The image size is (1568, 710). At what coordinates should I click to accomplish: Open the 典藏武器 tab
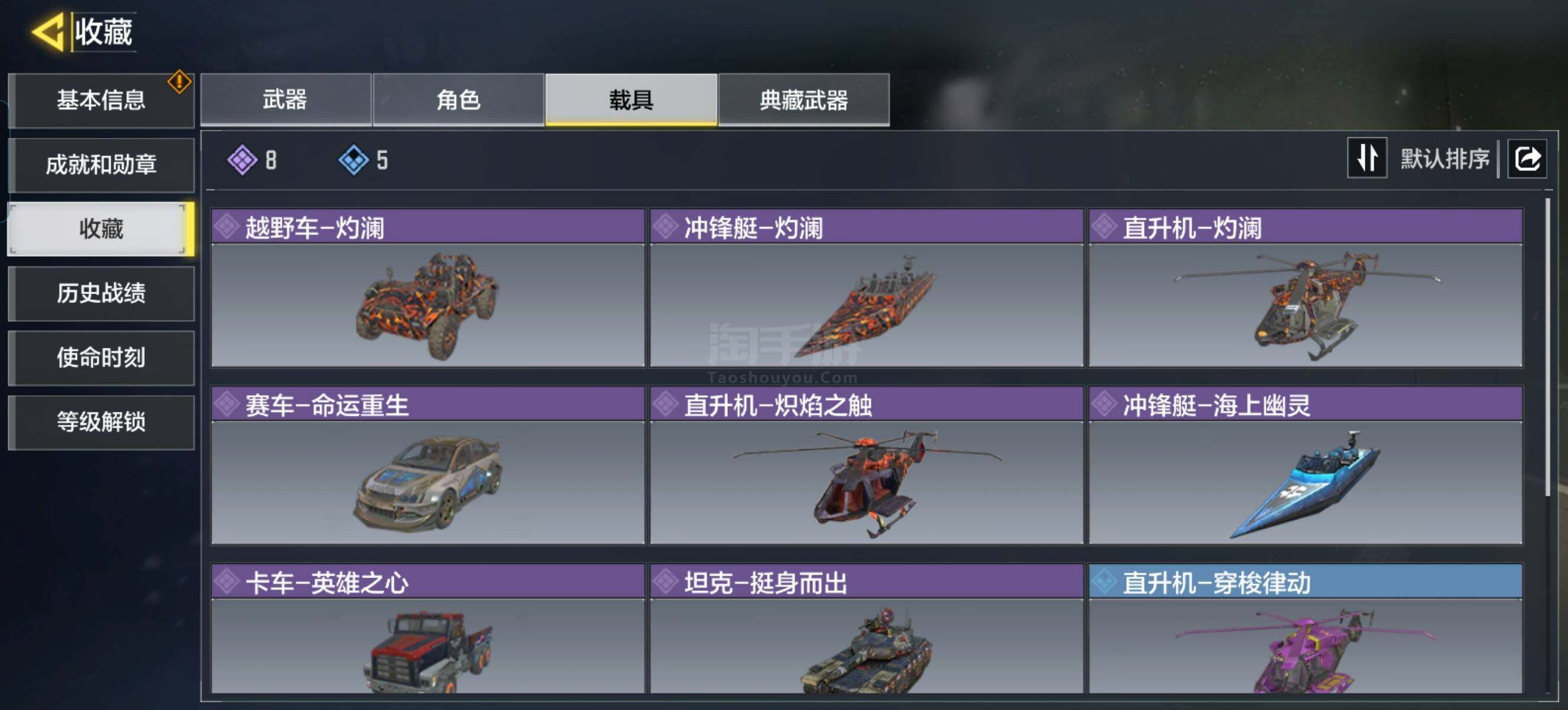tap(804, 100)
